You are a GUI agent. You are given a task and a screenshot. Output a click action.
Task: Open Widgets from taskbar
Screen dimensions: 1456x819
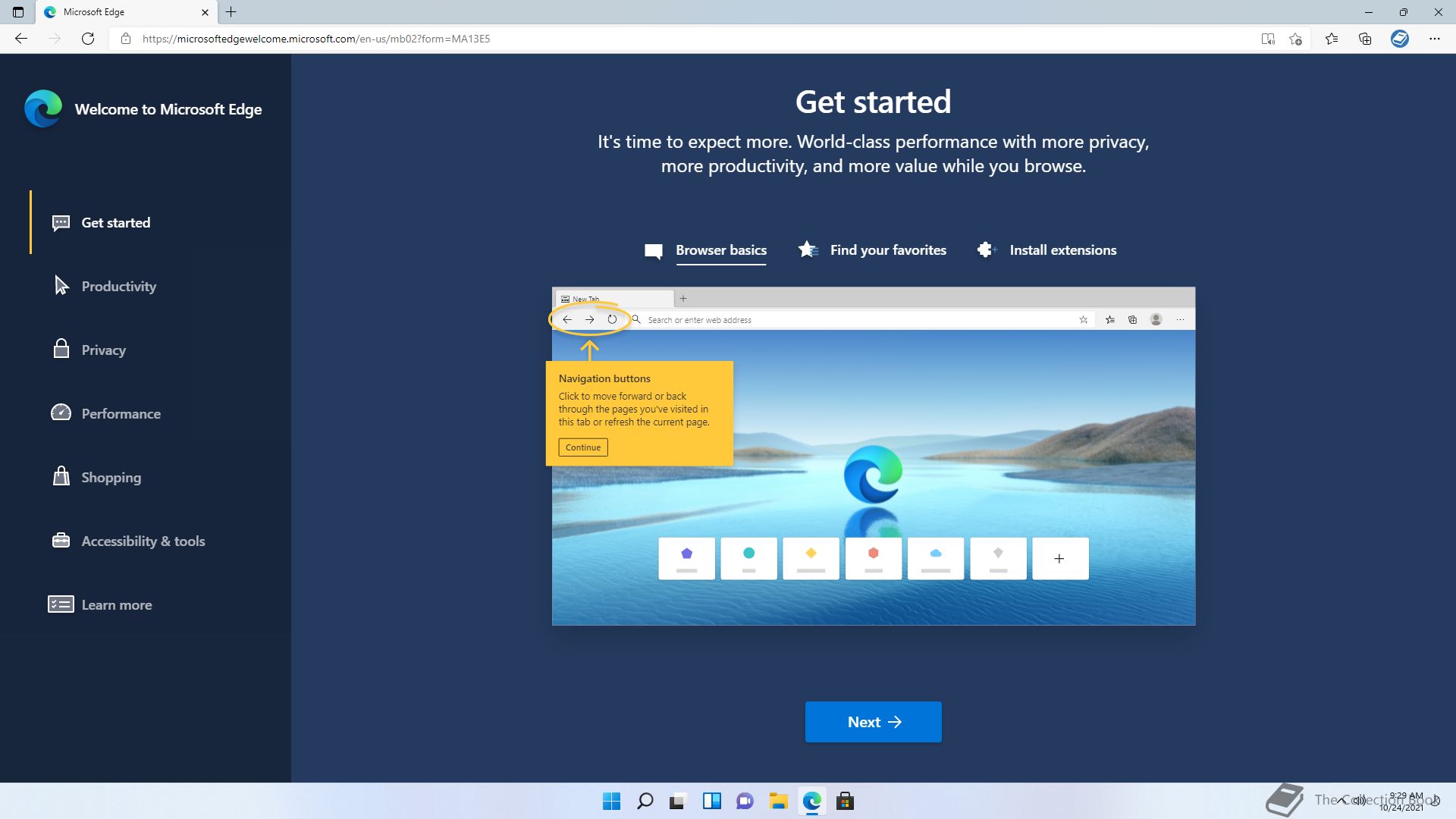point(711,802)
